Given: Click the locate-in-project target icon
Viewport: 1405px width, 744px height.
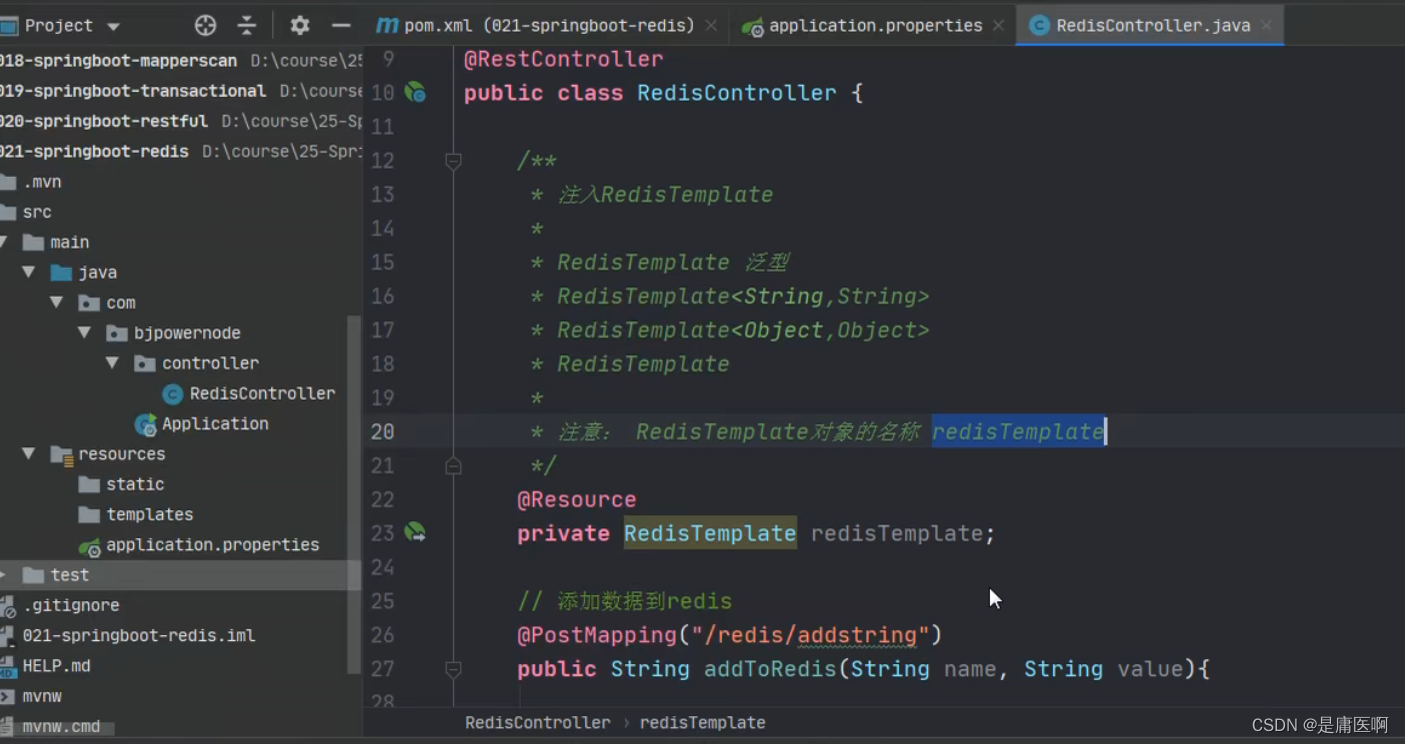Looking at the screenshot, I should pyautogui.click(x=205, y=25).
